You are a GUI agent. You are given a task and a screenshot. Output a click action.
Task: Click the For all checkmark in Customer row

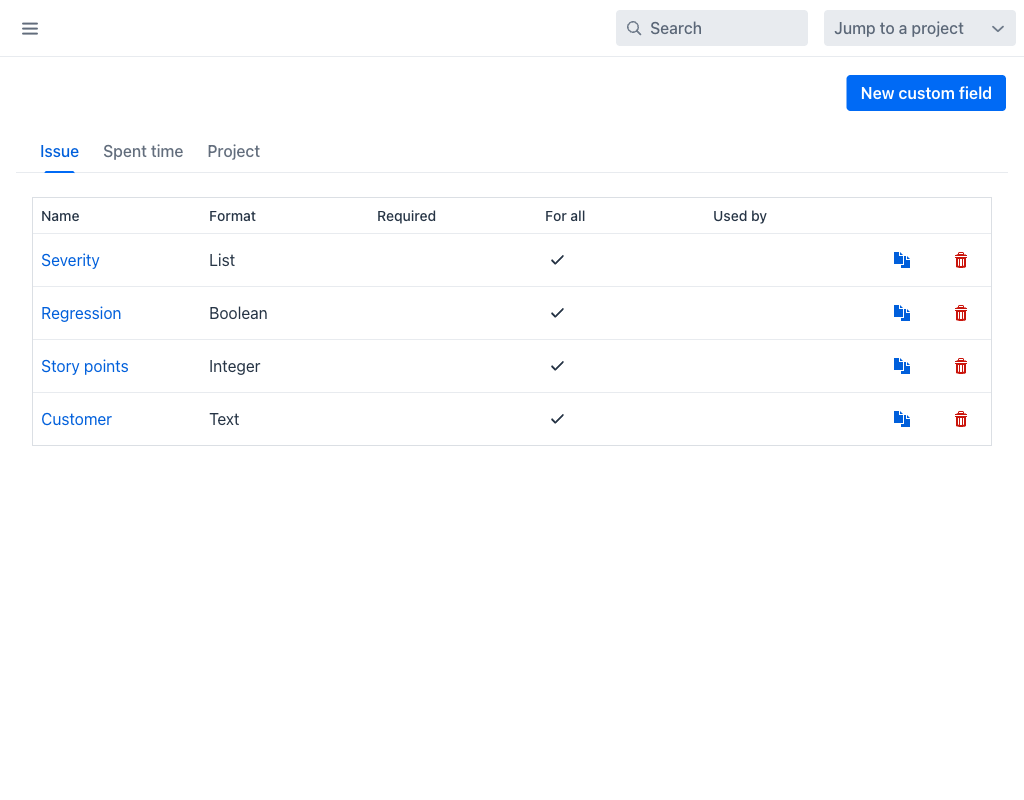point(557,419)
